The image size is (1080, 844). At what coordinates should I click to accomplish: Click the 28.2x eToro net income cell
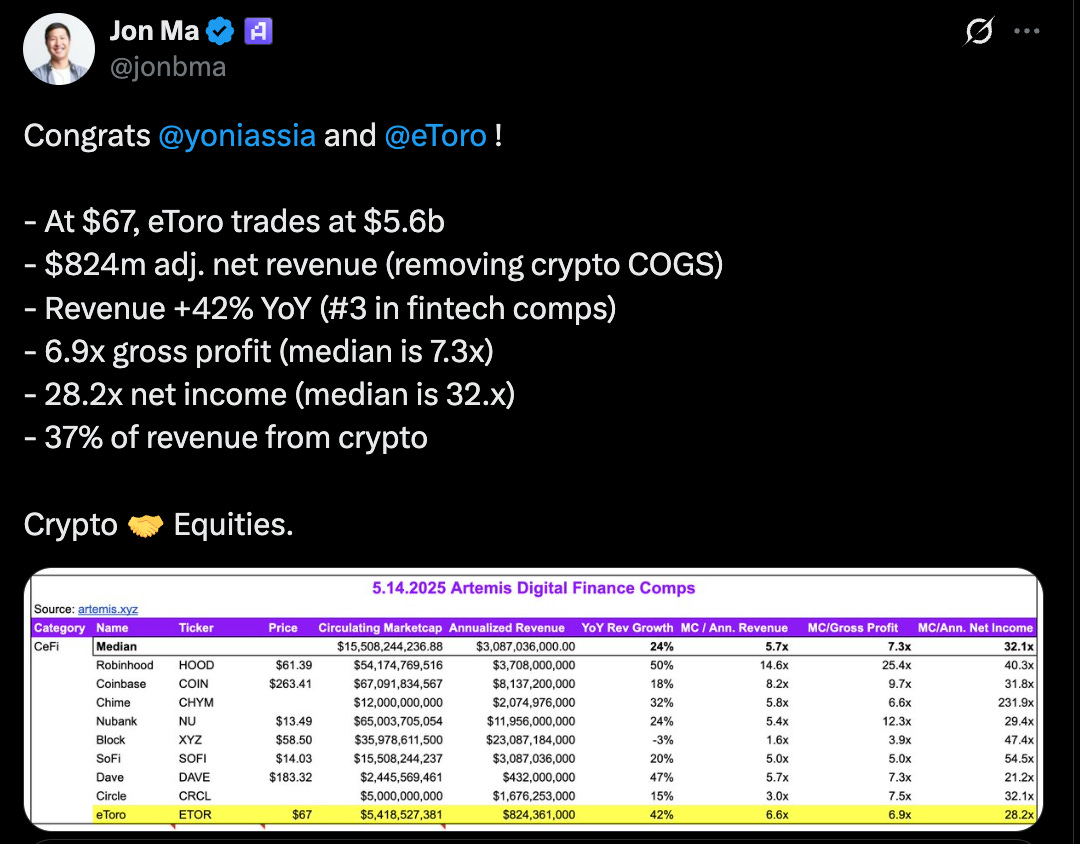1019,814
